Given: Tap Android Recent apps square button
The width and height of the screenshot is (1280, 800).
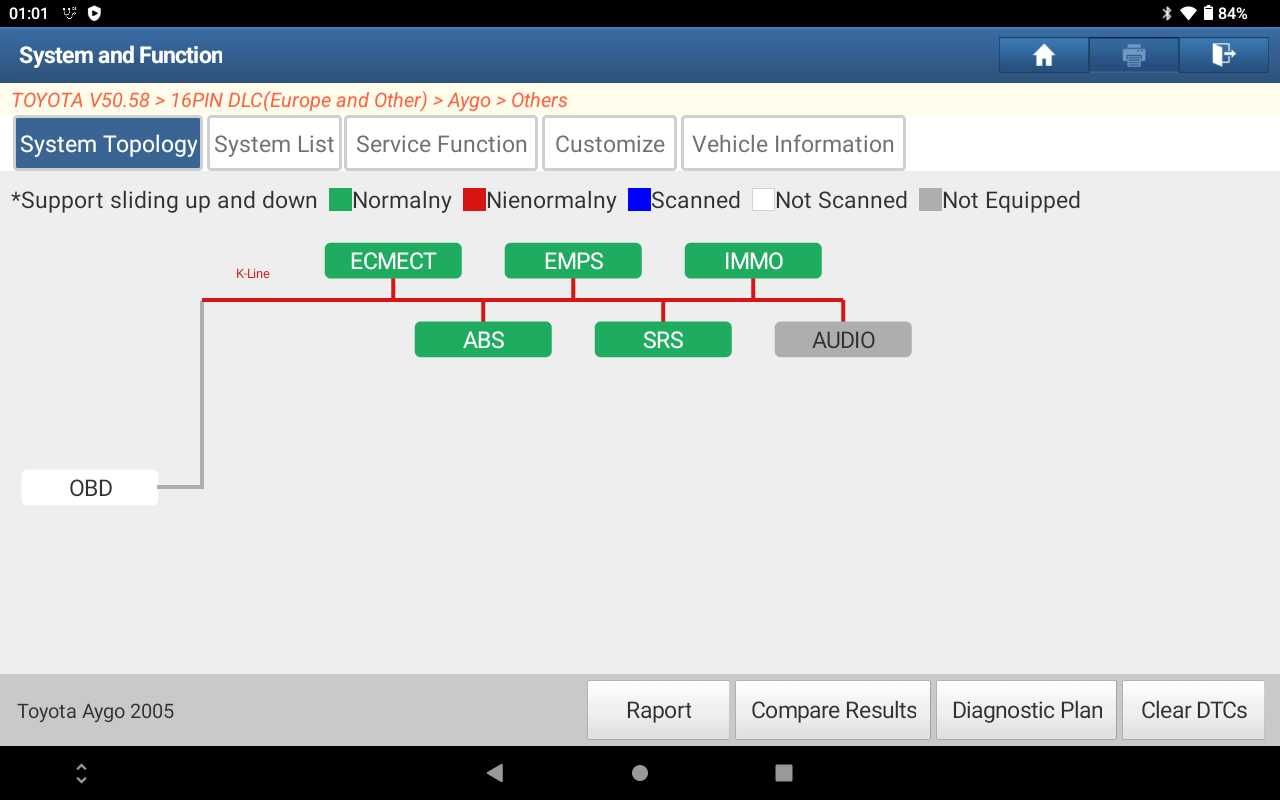Looking at the screenshot, I should point(784,773).
